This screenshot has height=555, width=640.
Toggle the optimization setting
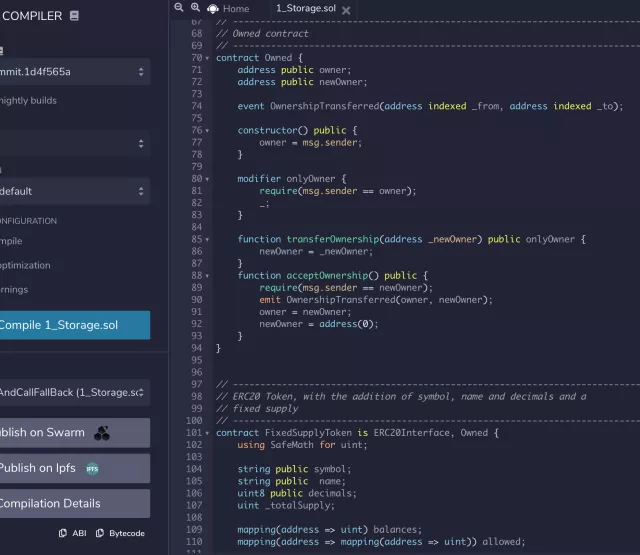(25, 265)
